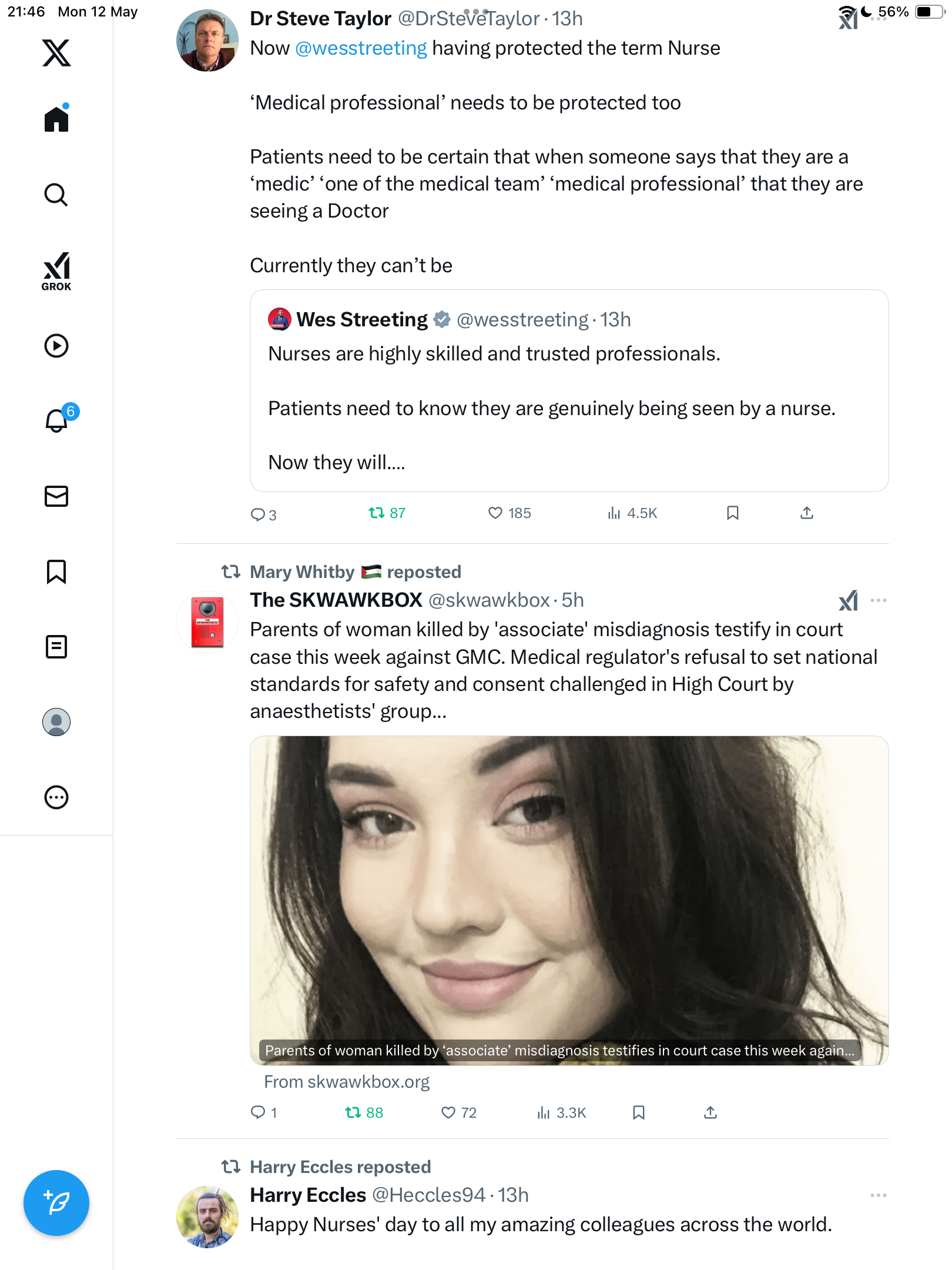Open SKWAWKBOX article image preview

tap(569, 900)
